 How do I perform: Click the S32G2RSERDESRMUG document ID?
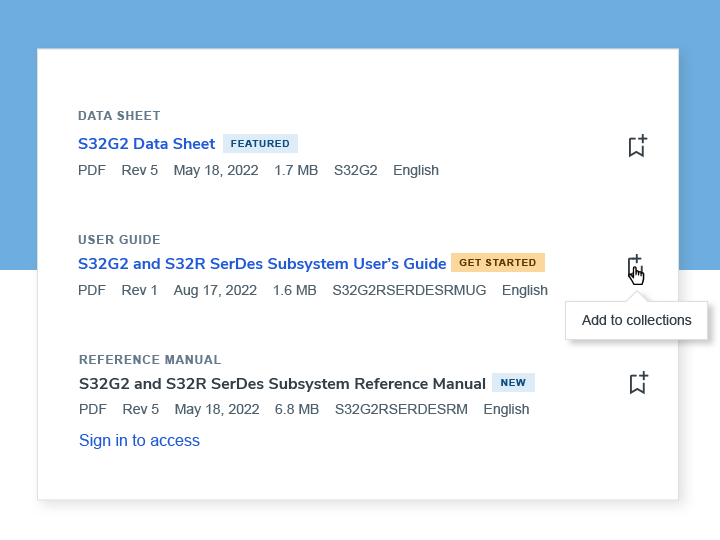pos(409,291)
